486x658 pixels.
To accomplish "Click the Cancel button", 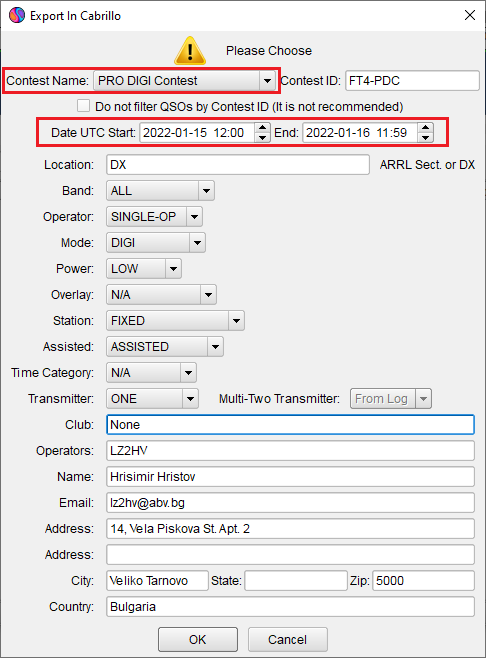I will (x=287, y=640).
